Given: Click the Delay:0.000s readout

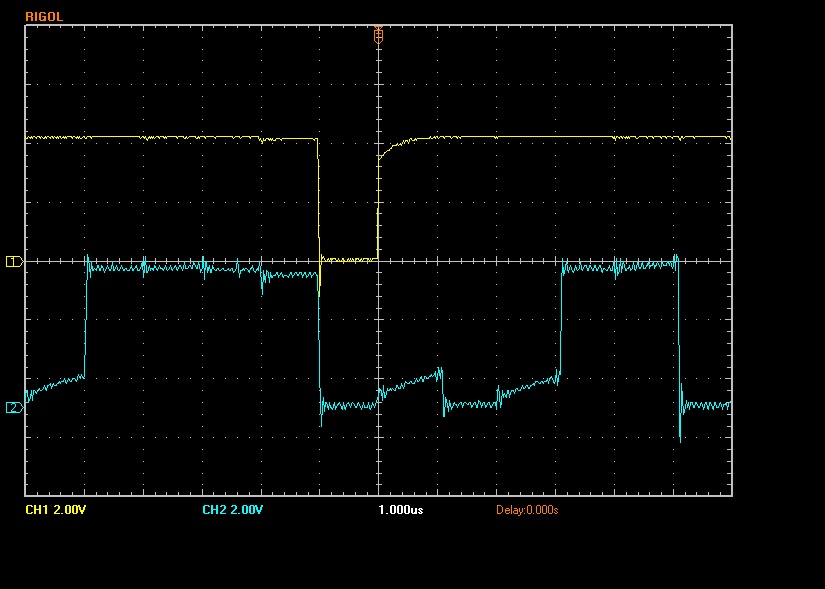Looking at the screenshot, I should 526,510.
